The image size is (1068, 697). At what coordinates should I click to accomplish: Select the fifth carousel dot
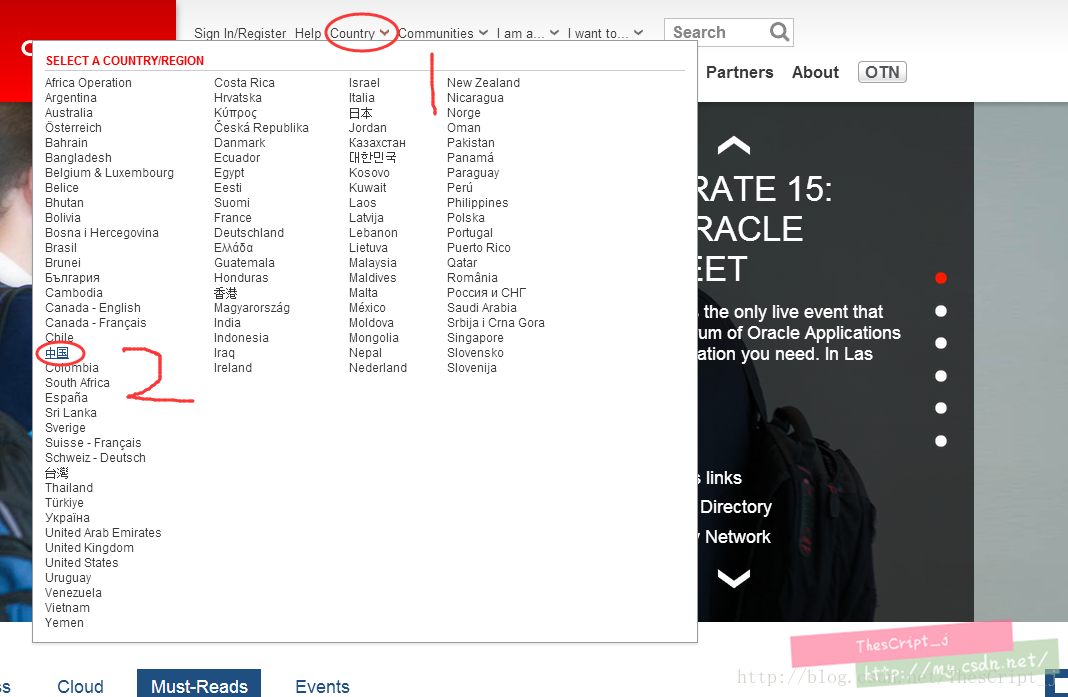[941, 408]
